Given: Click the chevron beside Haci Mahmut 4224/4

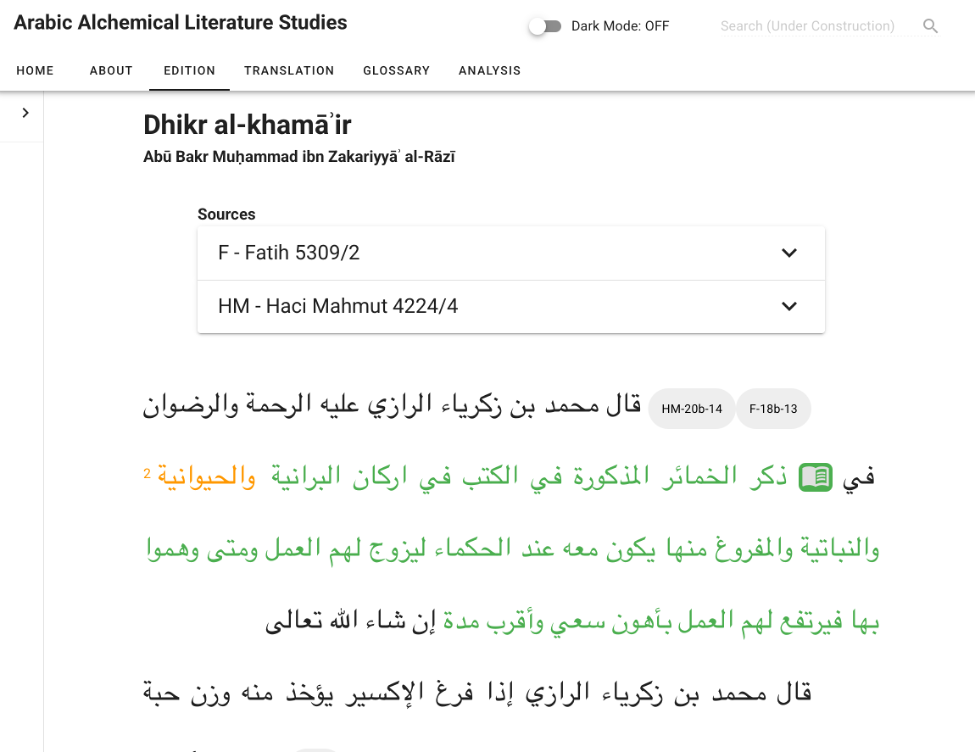Looking at the screenshot, I should pyautogui.click(x=789, y=306).
